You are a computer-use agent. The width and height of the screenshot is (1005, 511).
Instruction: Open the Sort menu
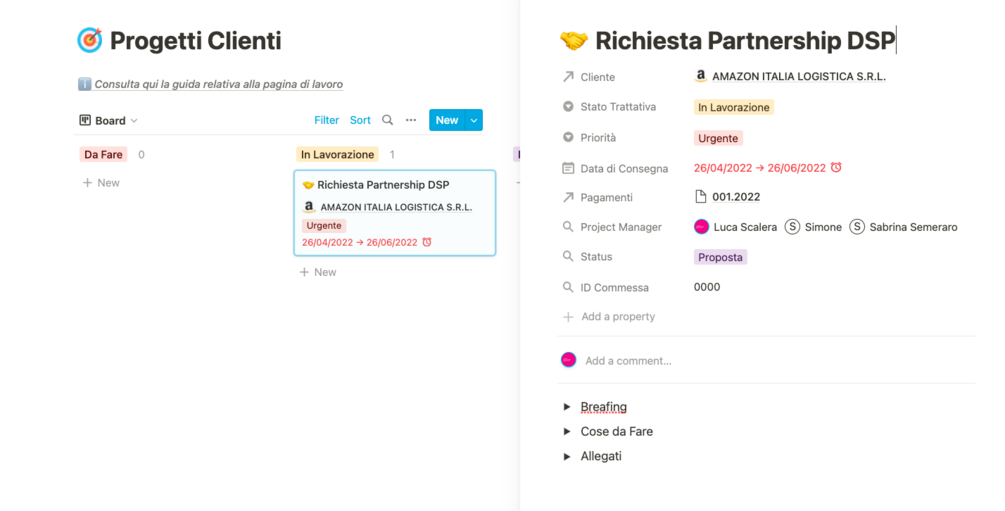(360, 120)
